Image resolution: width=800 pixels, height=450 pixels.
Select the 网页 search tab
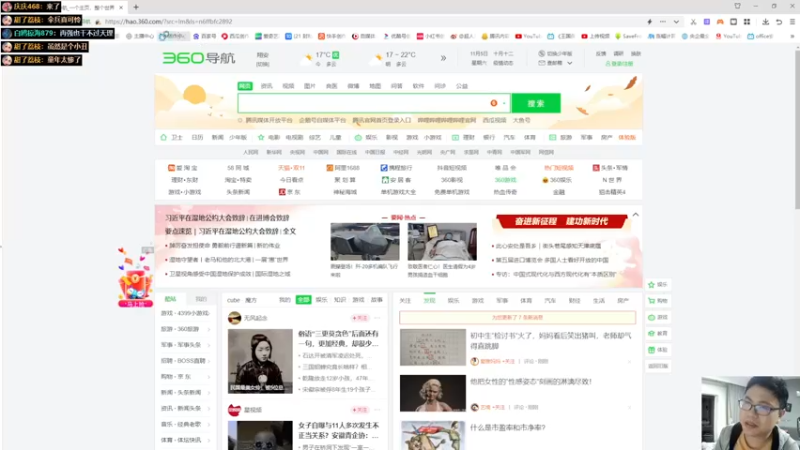(245, 86)
